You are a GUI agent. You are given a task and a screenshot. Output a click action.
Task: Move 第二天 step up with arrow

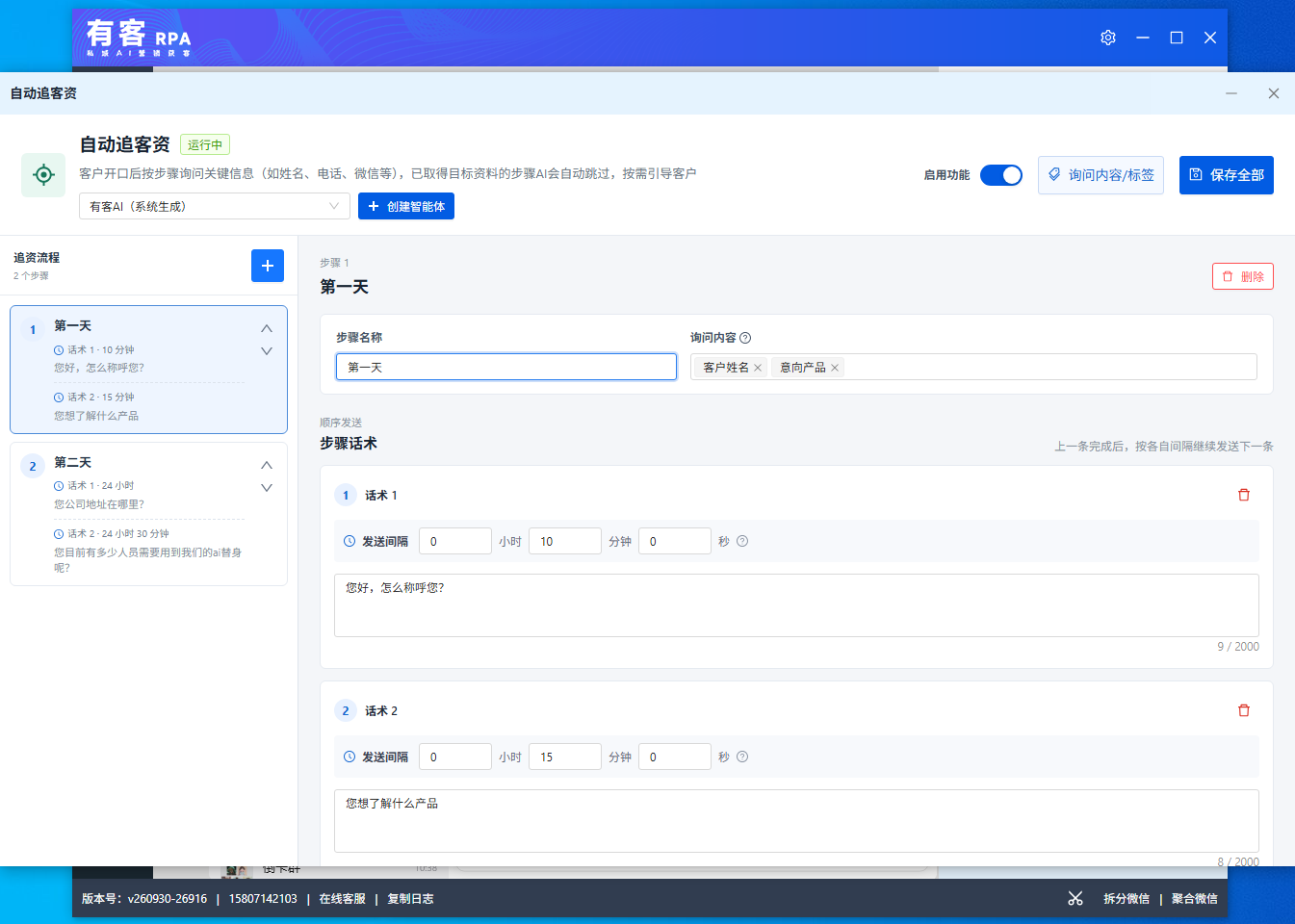click(267, 465)
